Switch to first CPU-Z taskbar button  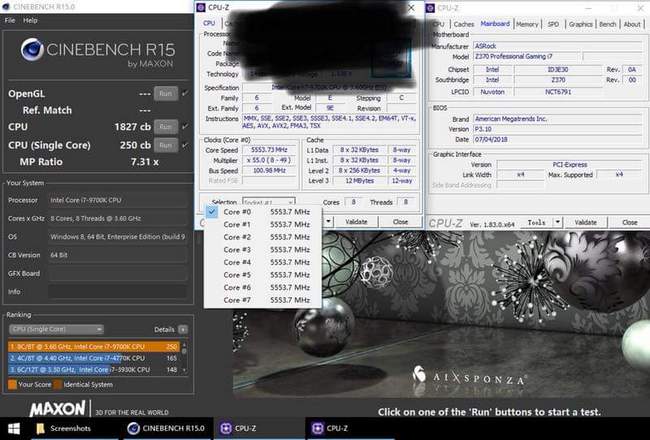click(x=259, y=428)
